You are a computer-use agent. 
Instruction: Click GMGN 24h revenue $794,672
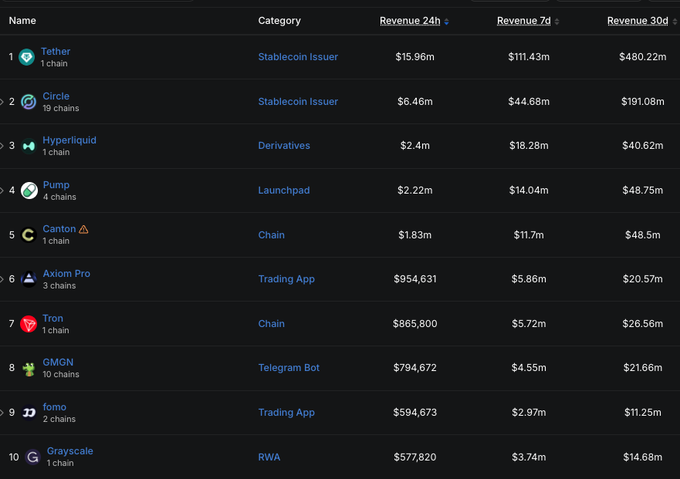pyautogui.click(x=415, y=368)
